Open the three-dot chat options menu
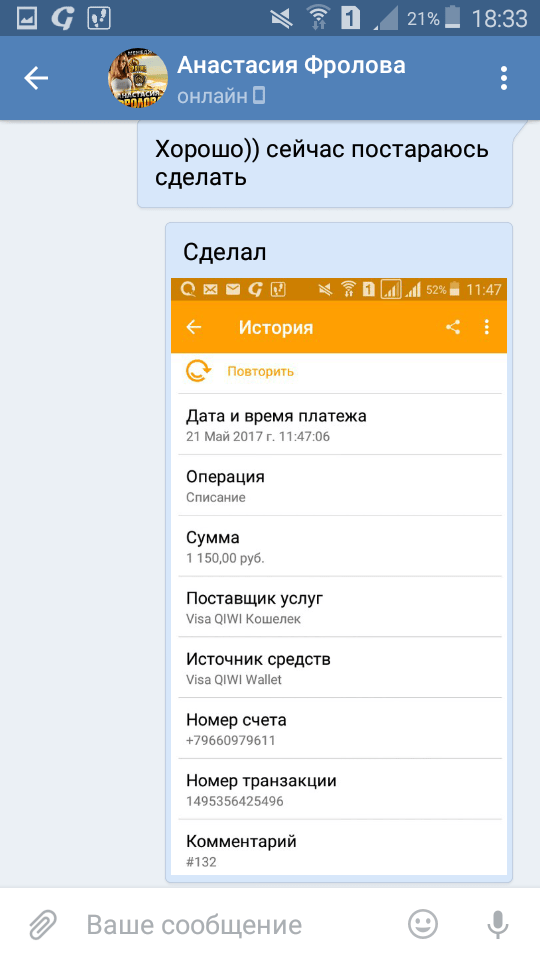 [503, 78]
